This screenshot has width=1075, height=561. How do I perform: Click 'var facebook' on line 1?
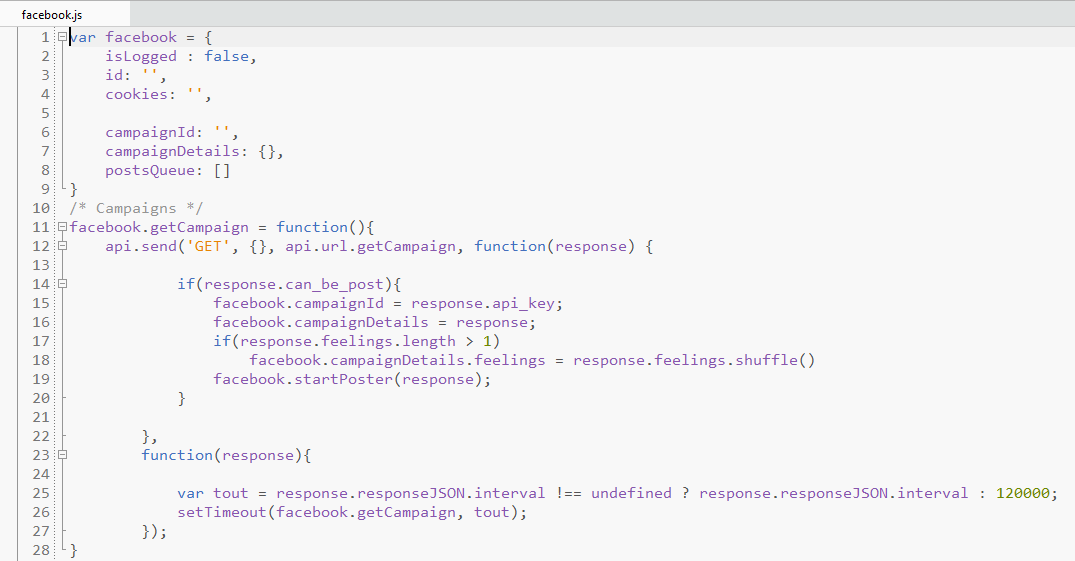pyautogui.click(x=123, y=37)
